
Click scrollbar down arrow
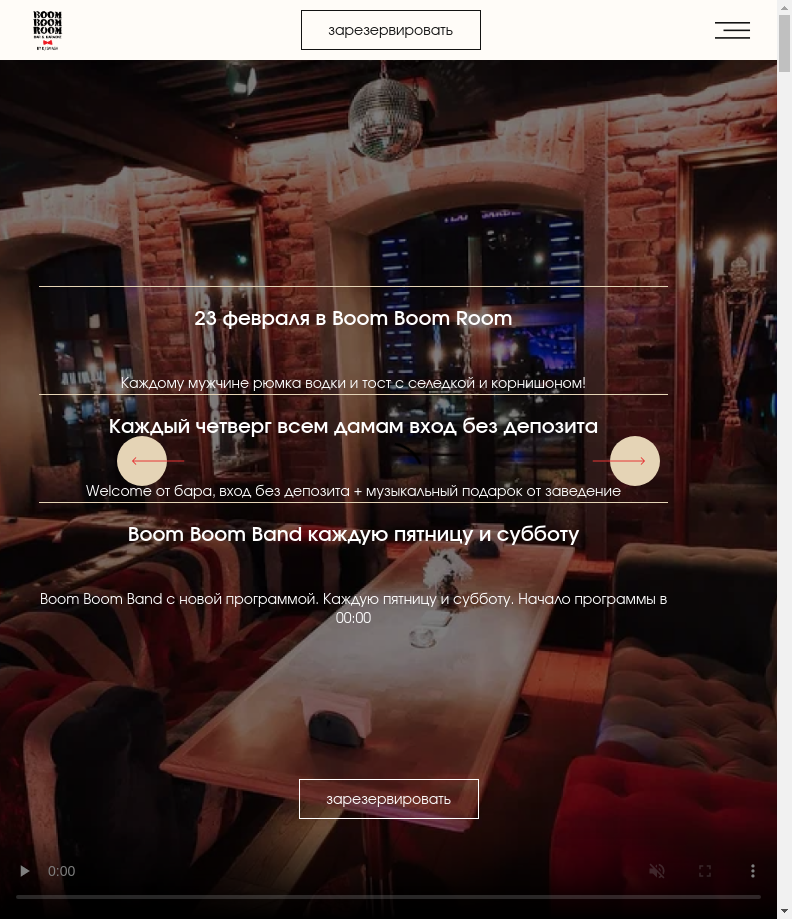(x=784, y=912)
